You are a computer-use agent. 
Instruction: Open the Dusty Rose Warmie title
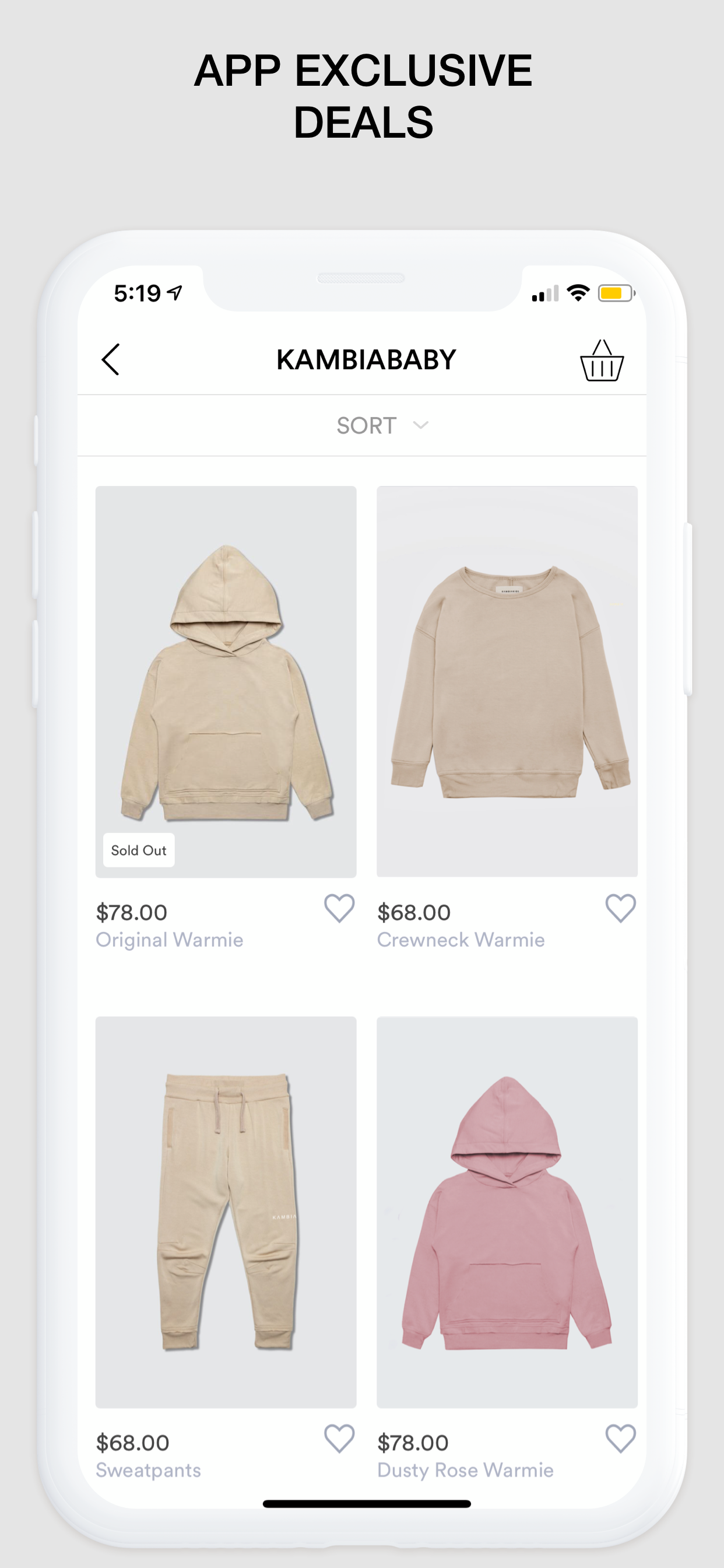tap(465, 1471)
